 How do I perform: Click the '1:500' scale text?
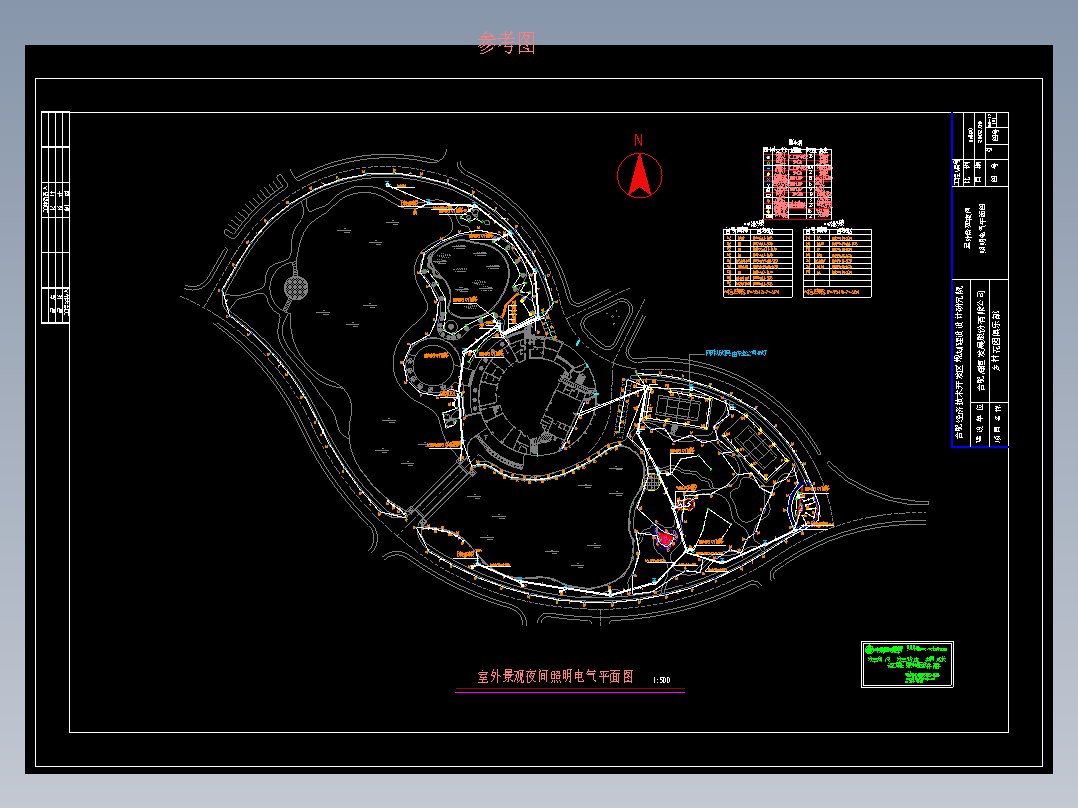(661, 680)
